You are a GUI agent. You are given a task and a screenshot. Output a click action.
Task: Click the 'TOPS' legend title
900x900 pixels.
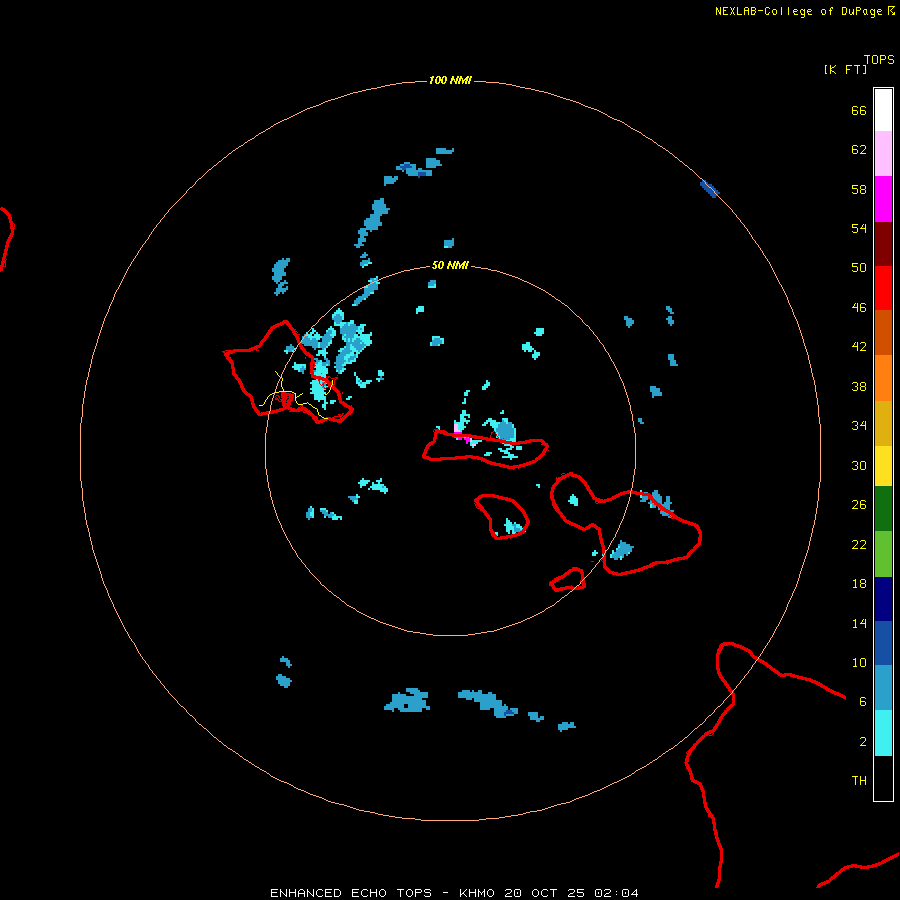pos(879,60)
